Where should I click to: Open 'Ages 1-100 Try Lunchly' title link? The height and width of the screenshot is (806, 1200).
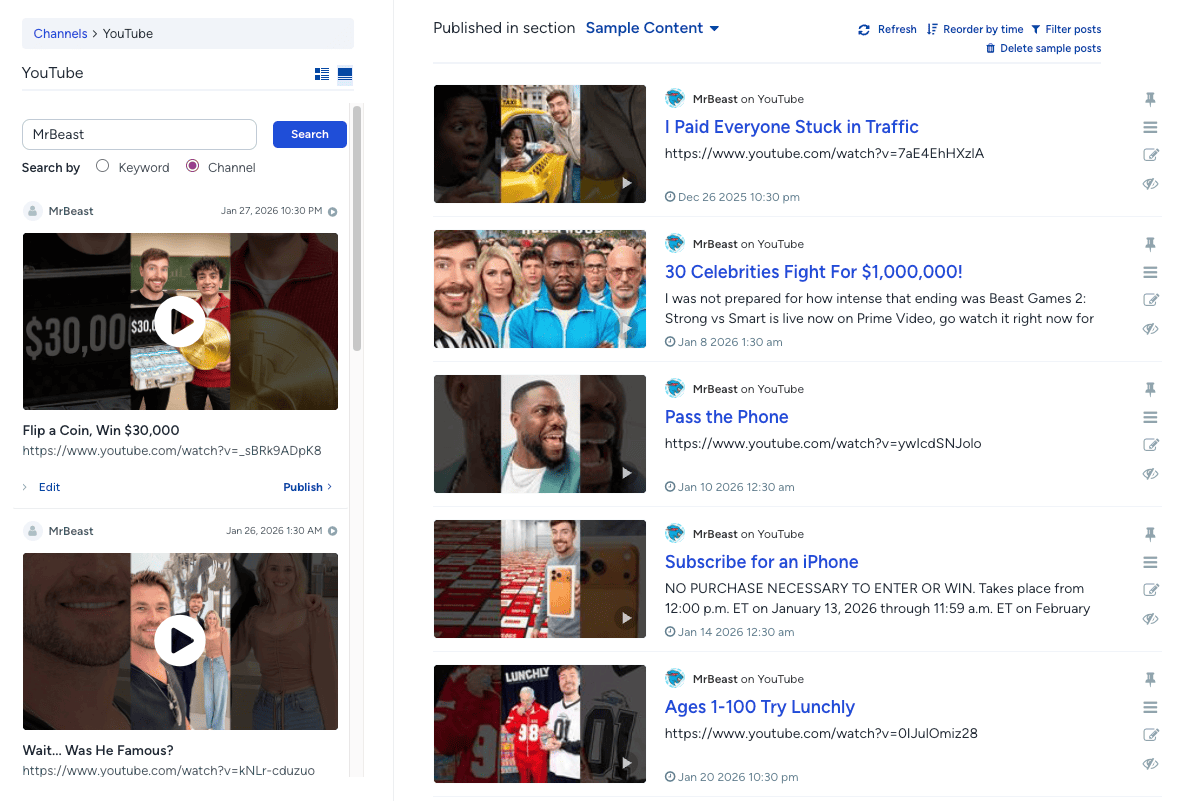(x=760, y=707)
